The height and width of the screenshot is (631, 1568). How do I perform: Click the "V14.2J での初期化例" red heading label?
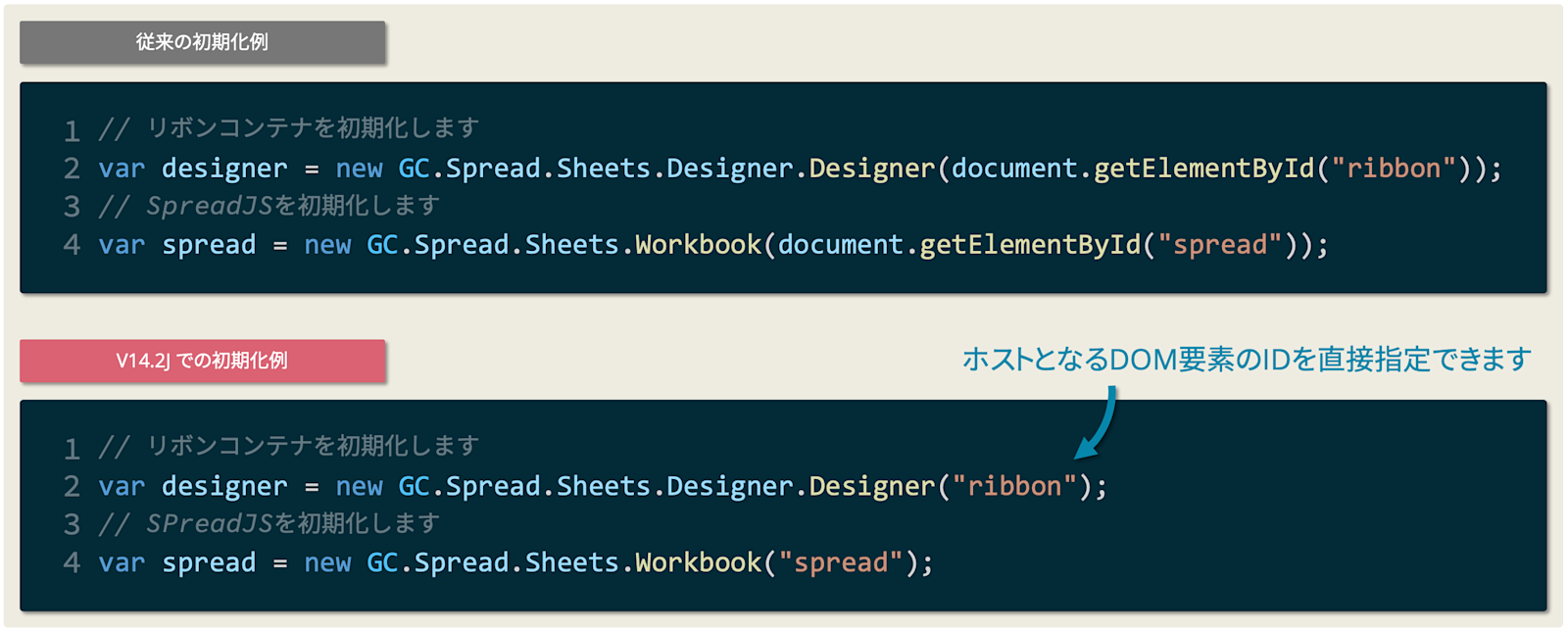[x=202, y=361]
